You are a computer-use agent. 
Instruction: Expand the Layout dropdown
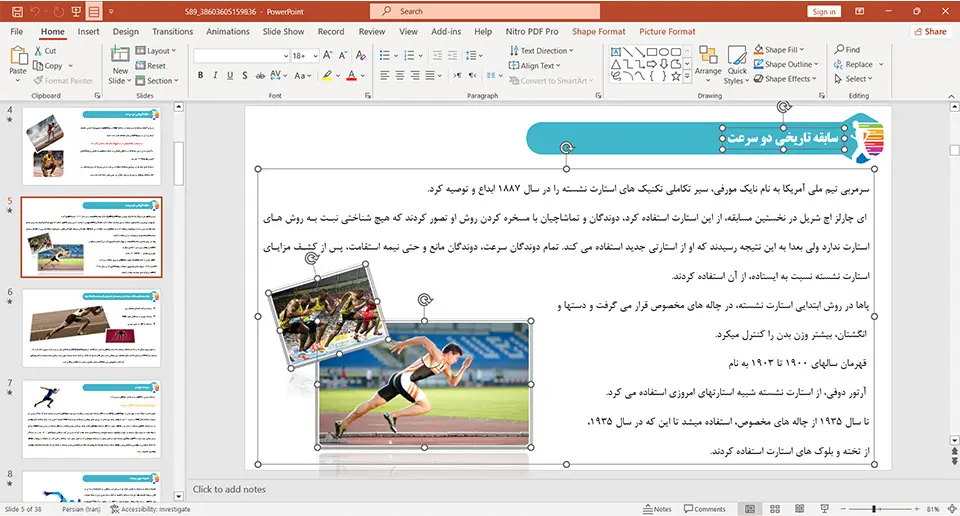tap(156, 51)
